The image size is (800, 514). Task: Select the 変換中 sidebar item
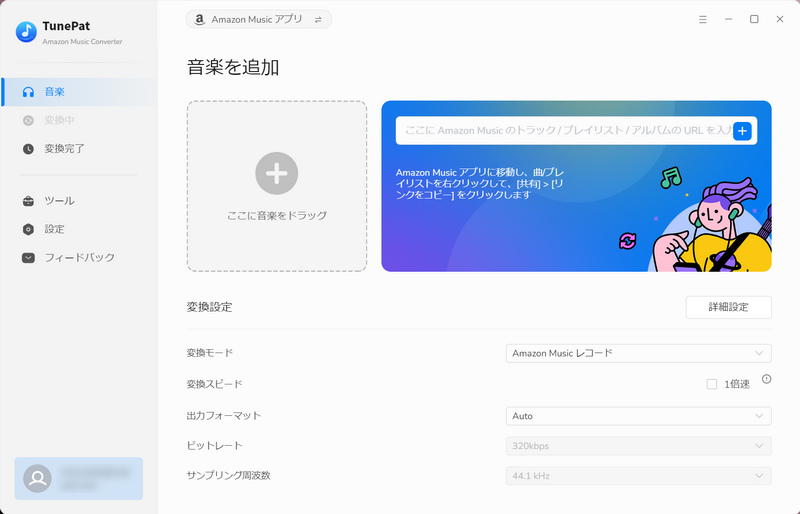tap(79, 120)
